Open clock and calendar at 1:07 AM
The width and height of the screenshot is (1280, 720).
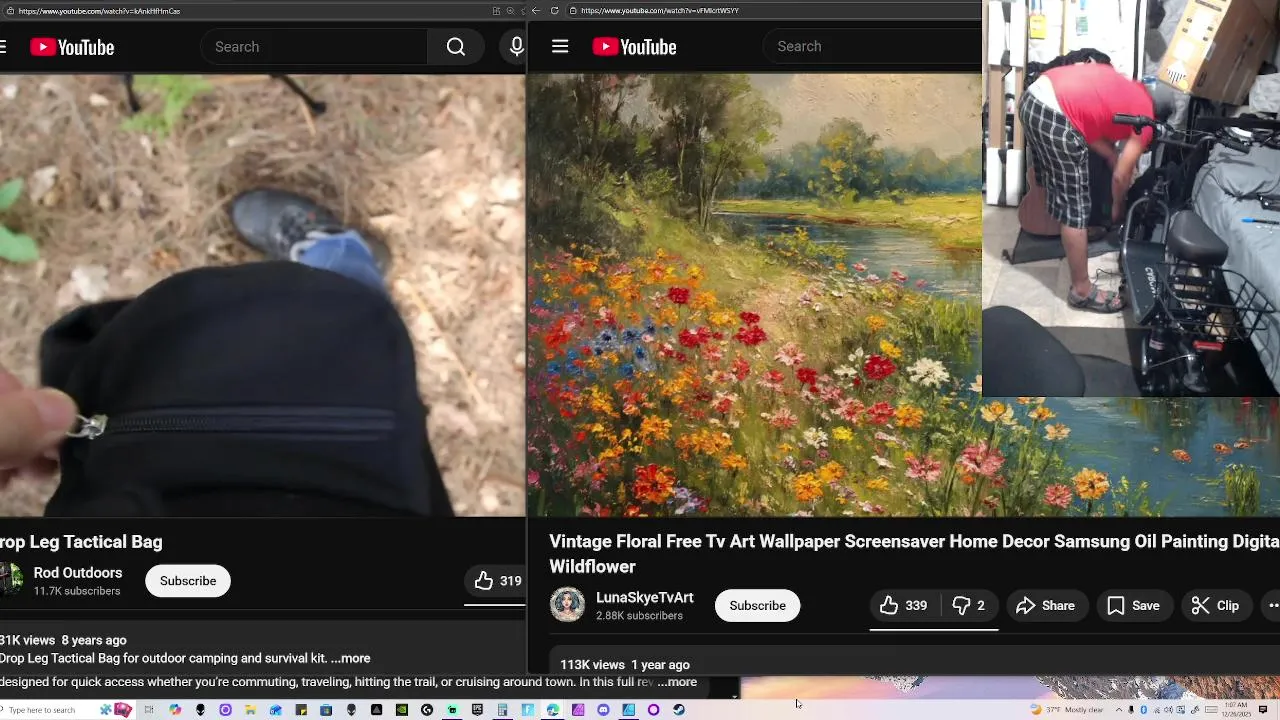click(1236, 710)
